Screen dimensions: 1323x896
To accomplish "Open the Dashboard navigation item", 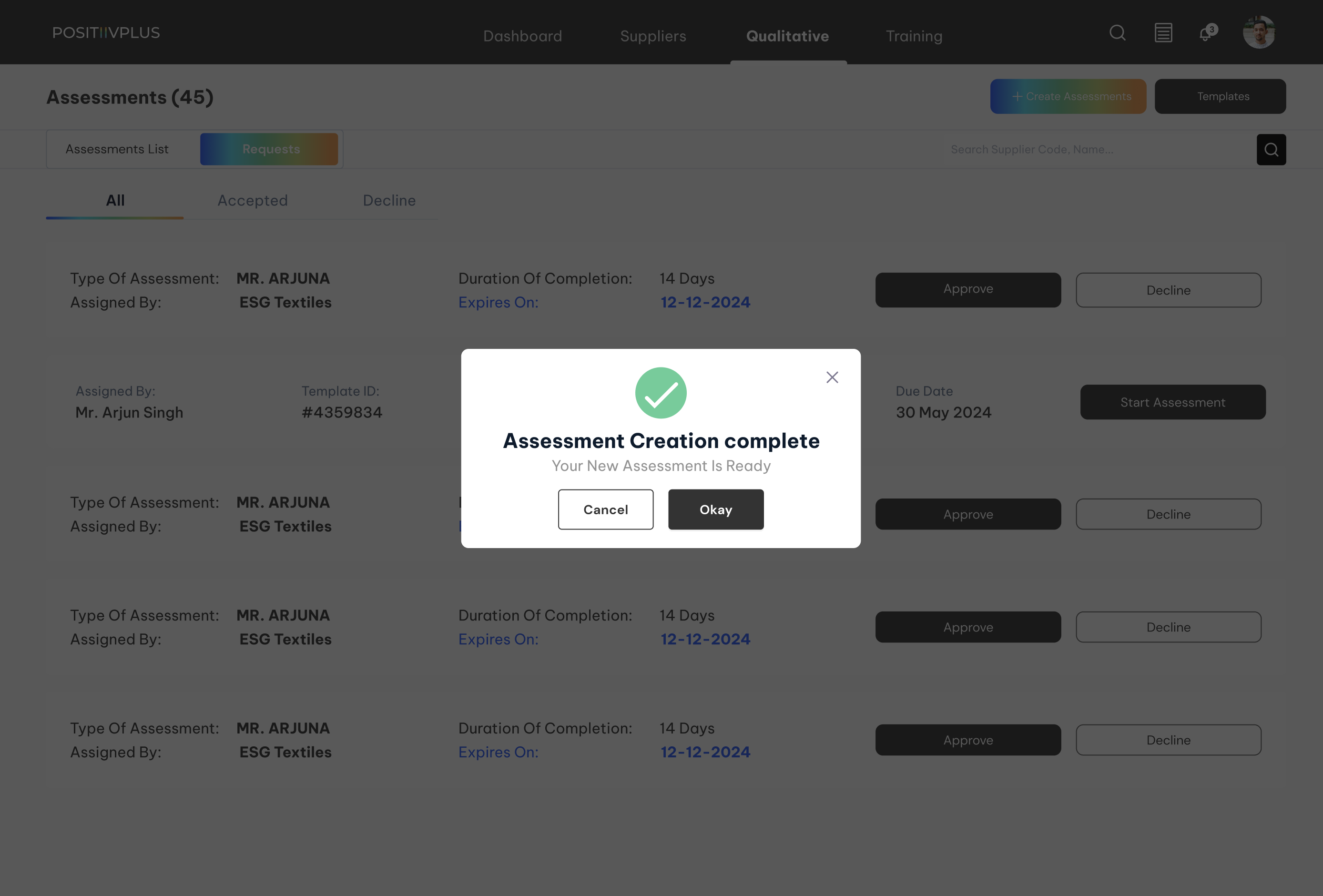I will point(522,36).
